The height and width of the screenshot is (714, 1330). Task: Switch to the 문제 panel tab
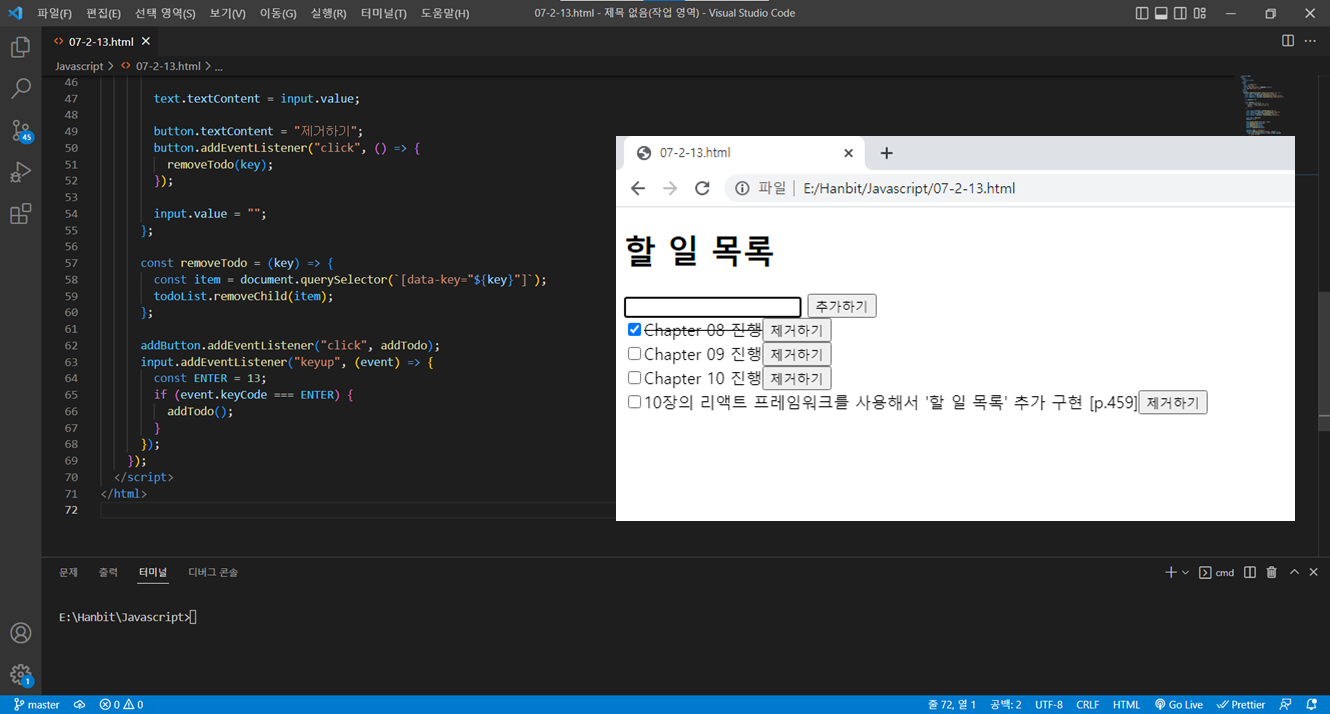(x=68, y=572)
